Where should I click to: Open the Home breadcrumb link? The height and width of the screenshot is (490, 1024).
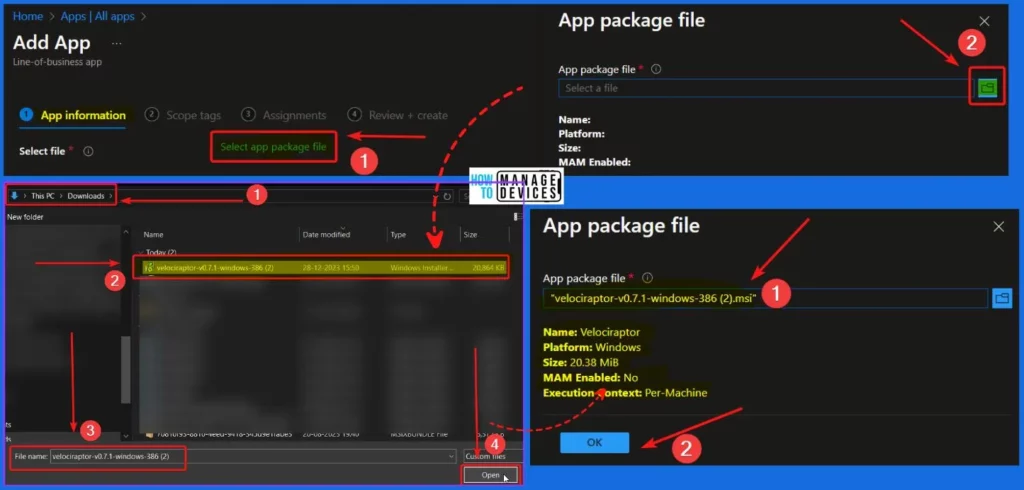(27, 16)
